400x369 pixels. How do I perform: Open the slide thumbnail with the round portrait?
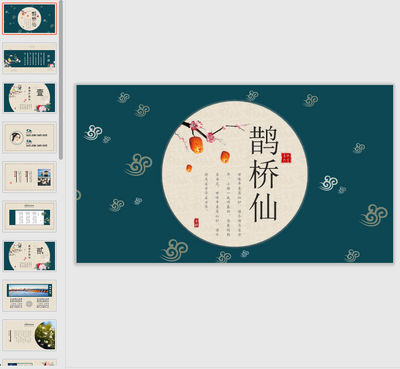click(29, 137)
